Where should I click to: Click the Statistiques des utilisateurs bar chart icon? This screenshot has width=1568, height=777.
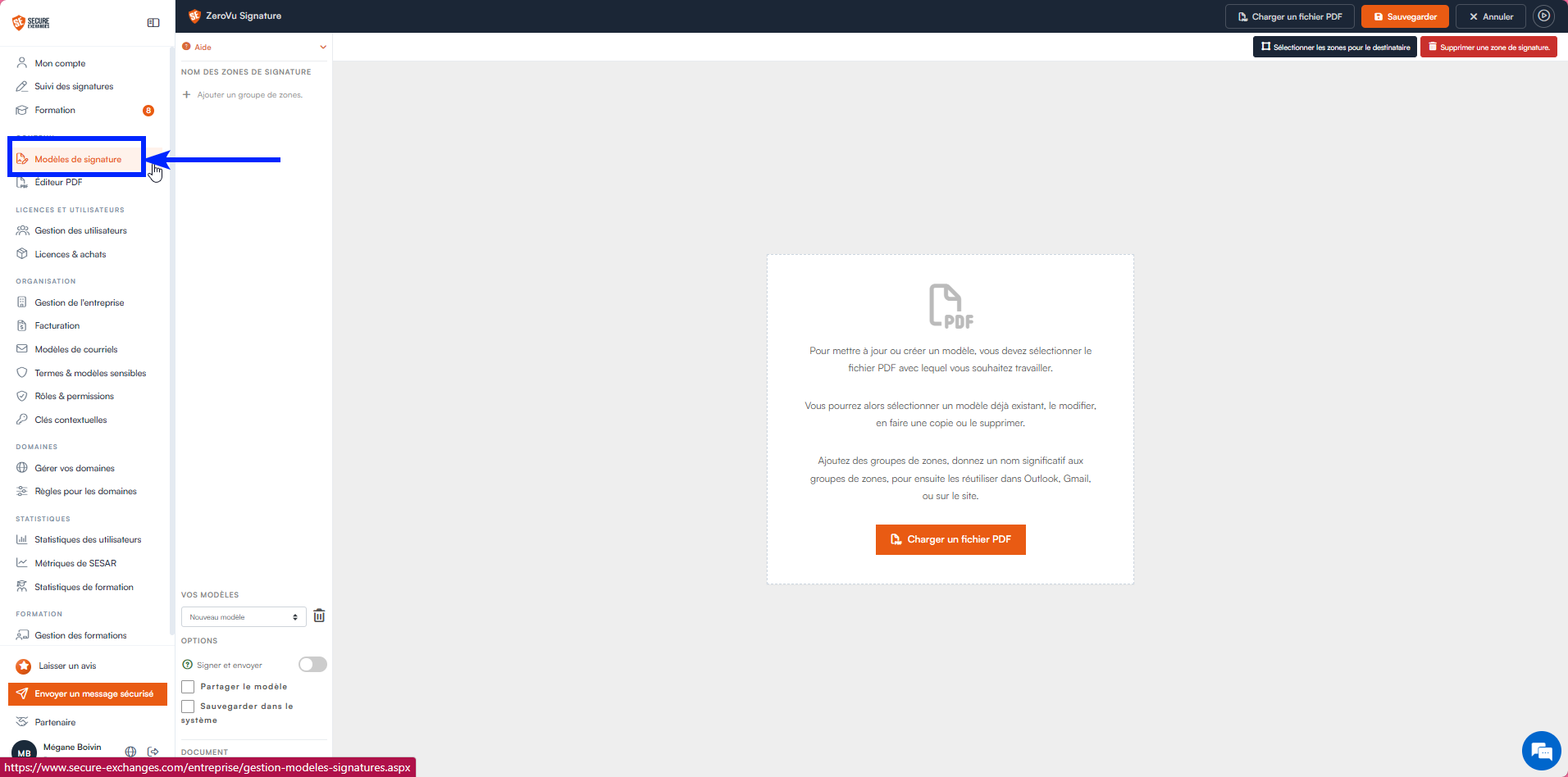coord(22,539)
